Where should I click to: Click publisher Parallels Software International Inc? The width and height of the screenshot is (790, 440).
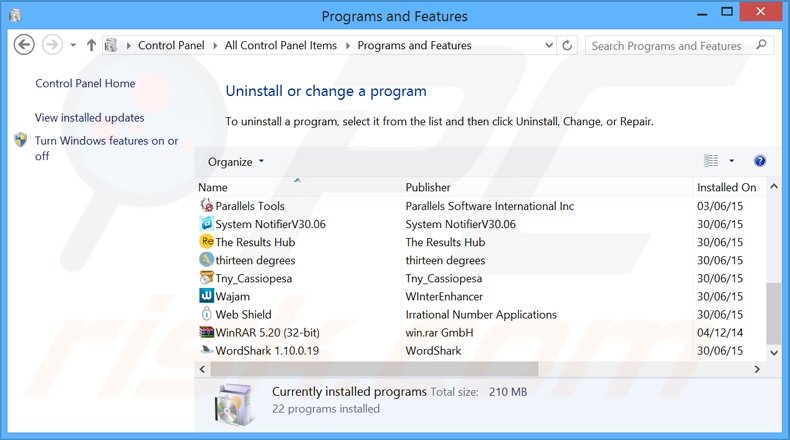[x=490, y=206]
